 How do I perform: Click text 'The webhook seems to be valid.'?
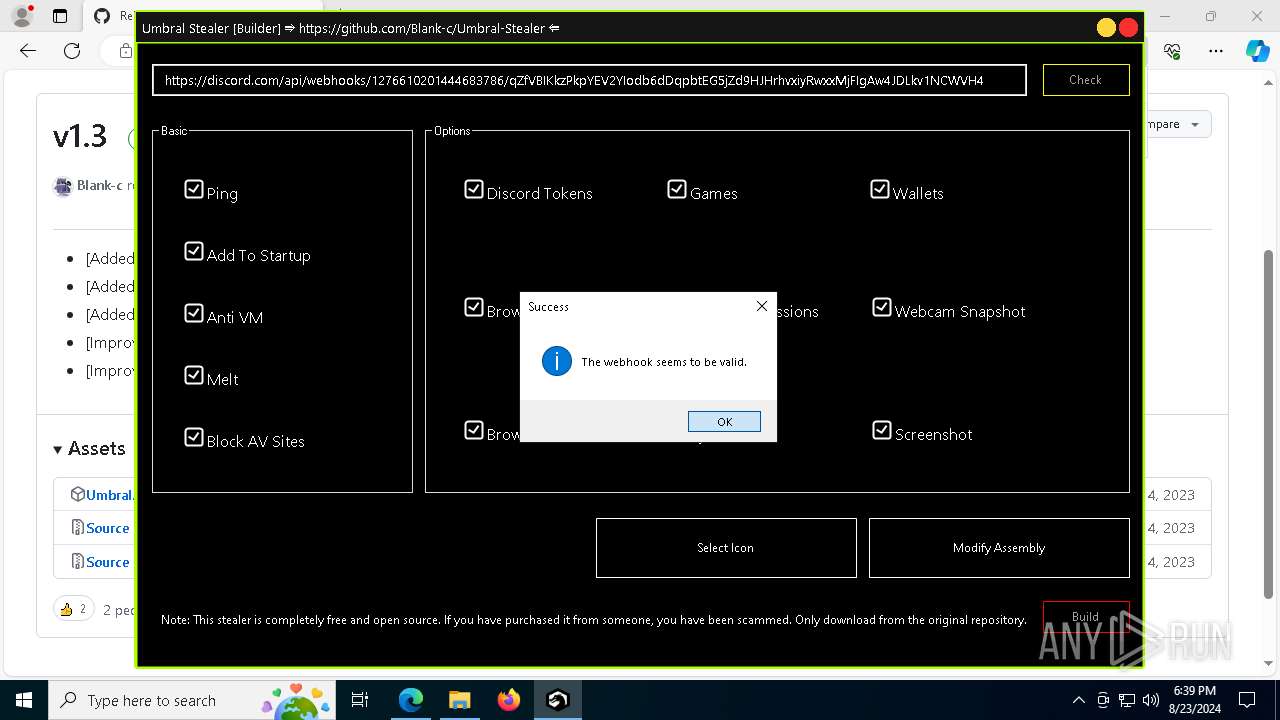(664, 362)
